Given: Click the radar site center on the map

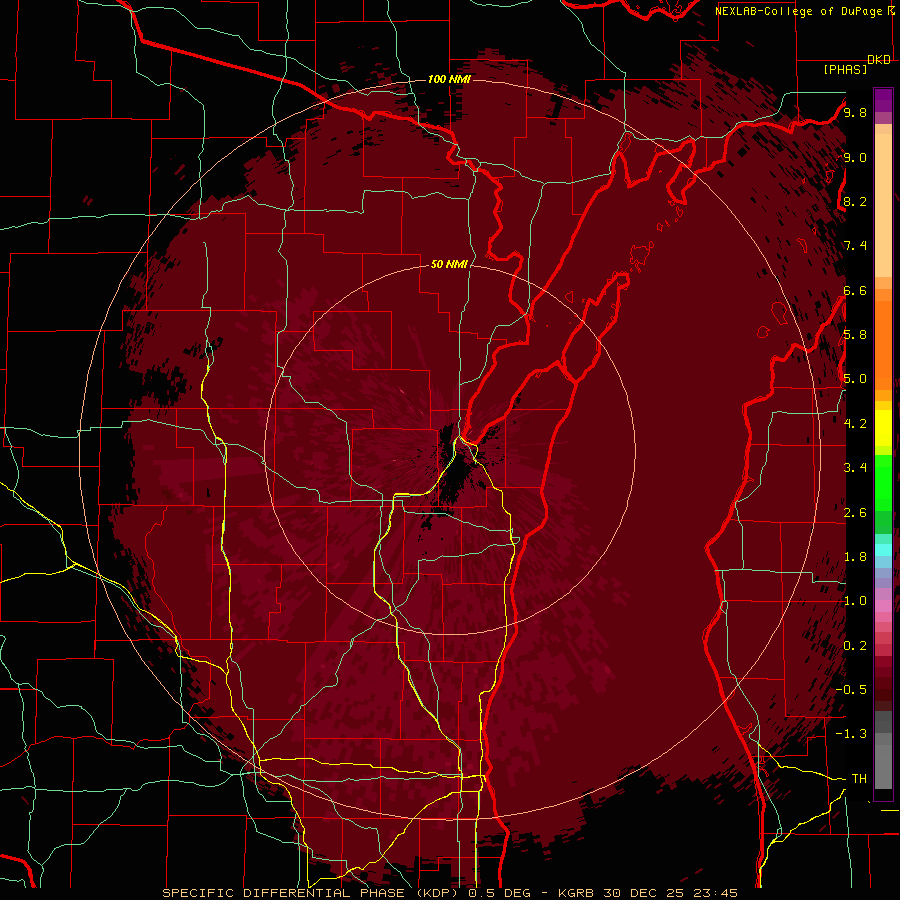Looking at the screenshot, I should [x=450, y=449].
